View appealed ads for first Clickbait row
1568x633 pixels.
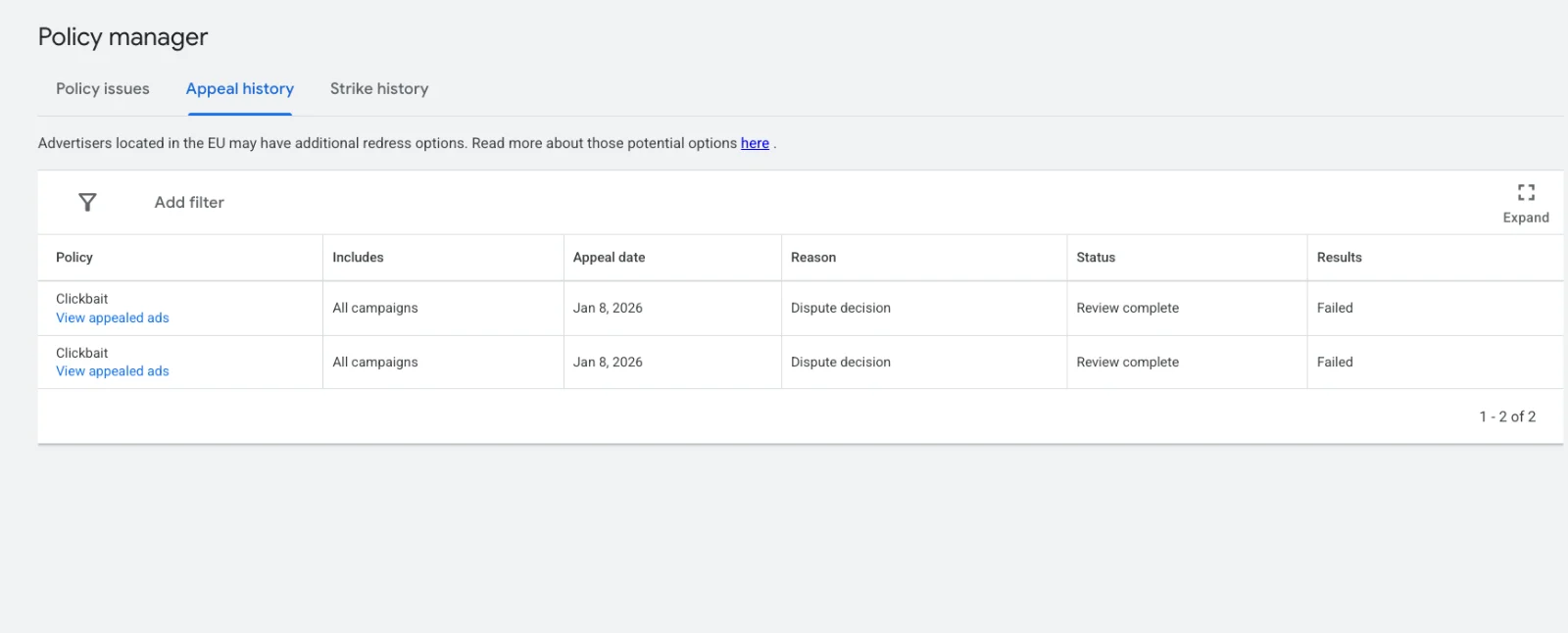113,317
